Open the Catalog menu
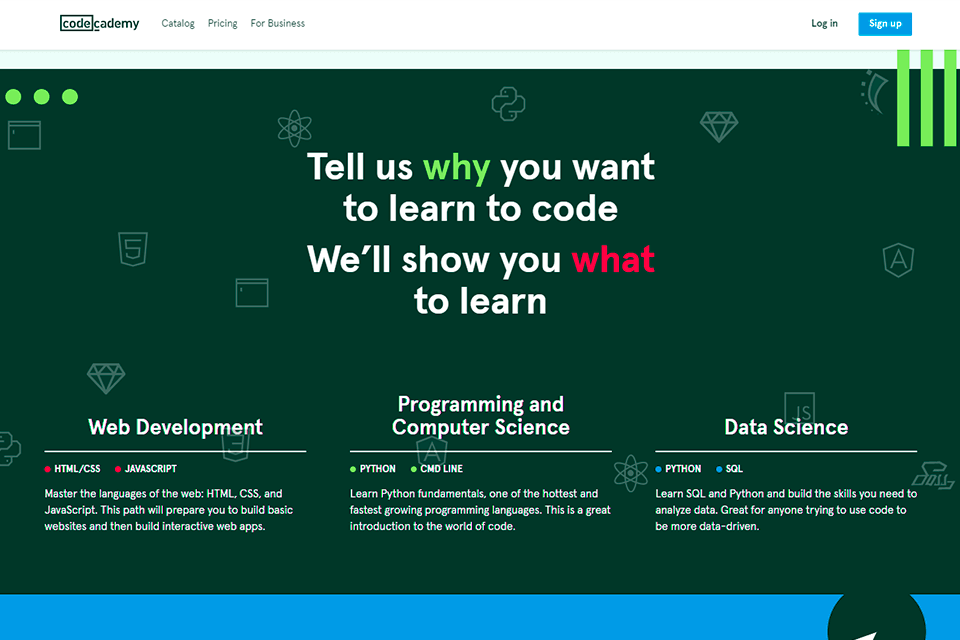Screen dimensions: 960x640 coord(178,23)
